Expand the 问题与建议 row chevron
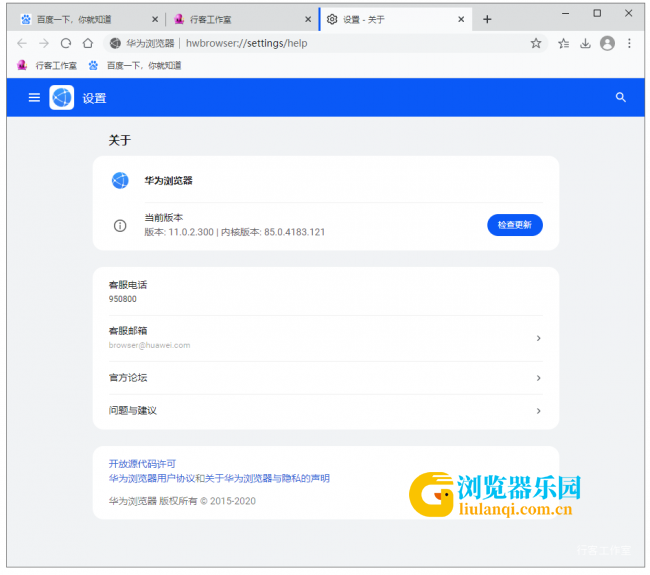The height and width of the screenshot is (575, 650). click(x=538, y=411)
